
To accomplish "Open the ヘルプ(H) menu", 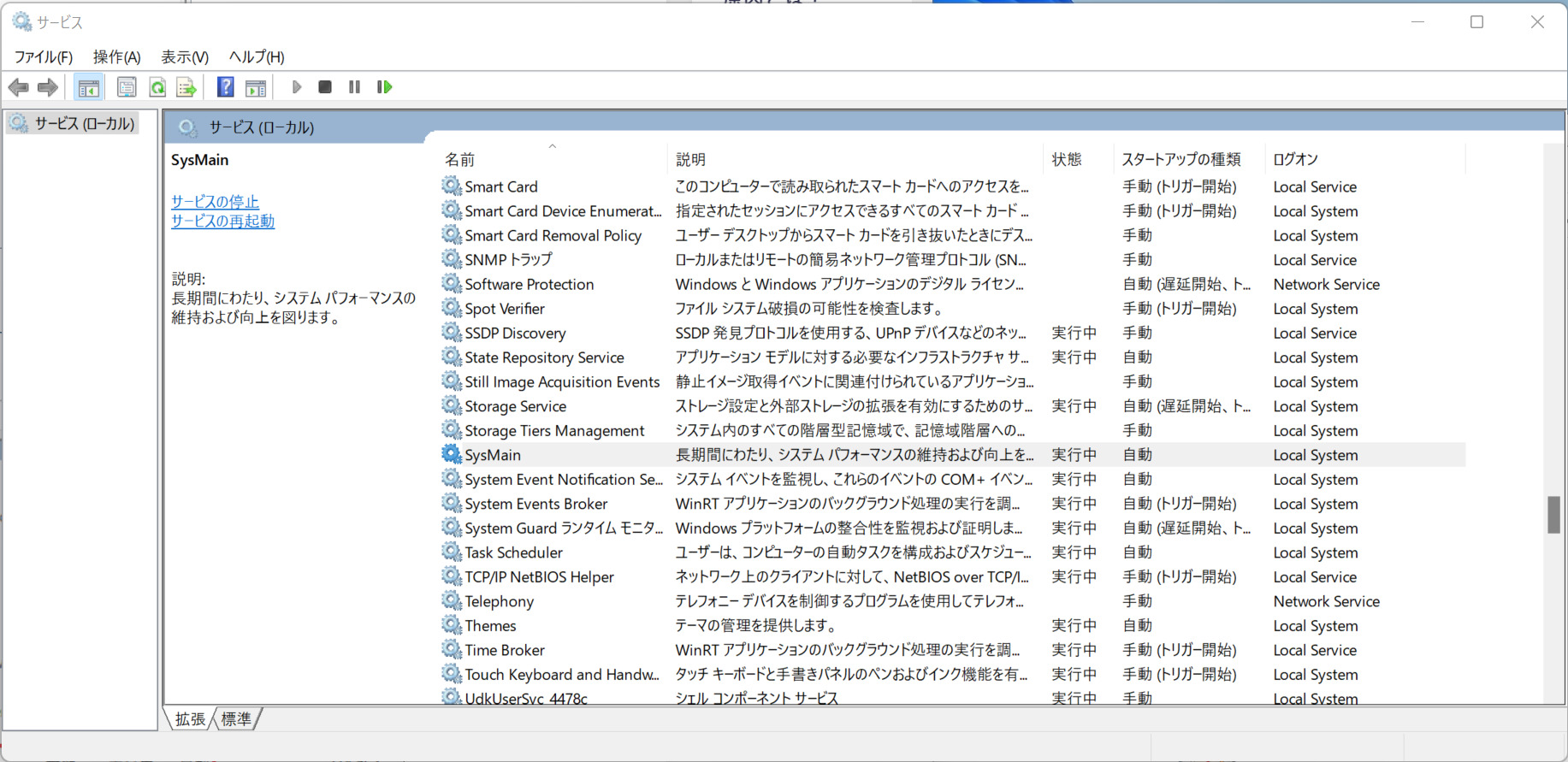I will tap(257, 57).
